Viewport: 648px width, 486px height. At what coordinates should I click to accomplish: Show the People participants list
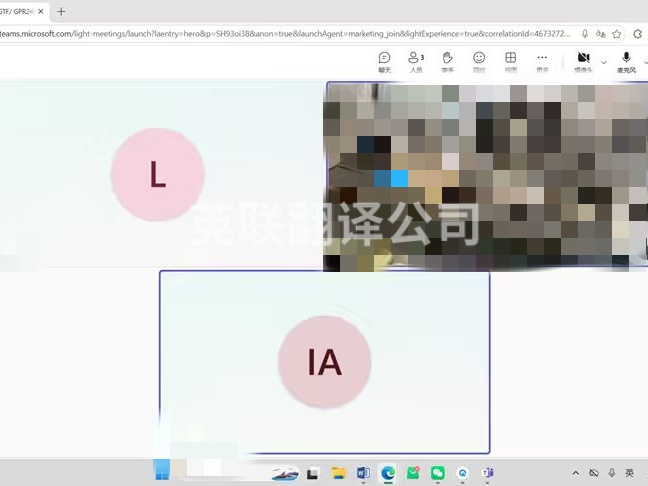[x=416, y=62]
